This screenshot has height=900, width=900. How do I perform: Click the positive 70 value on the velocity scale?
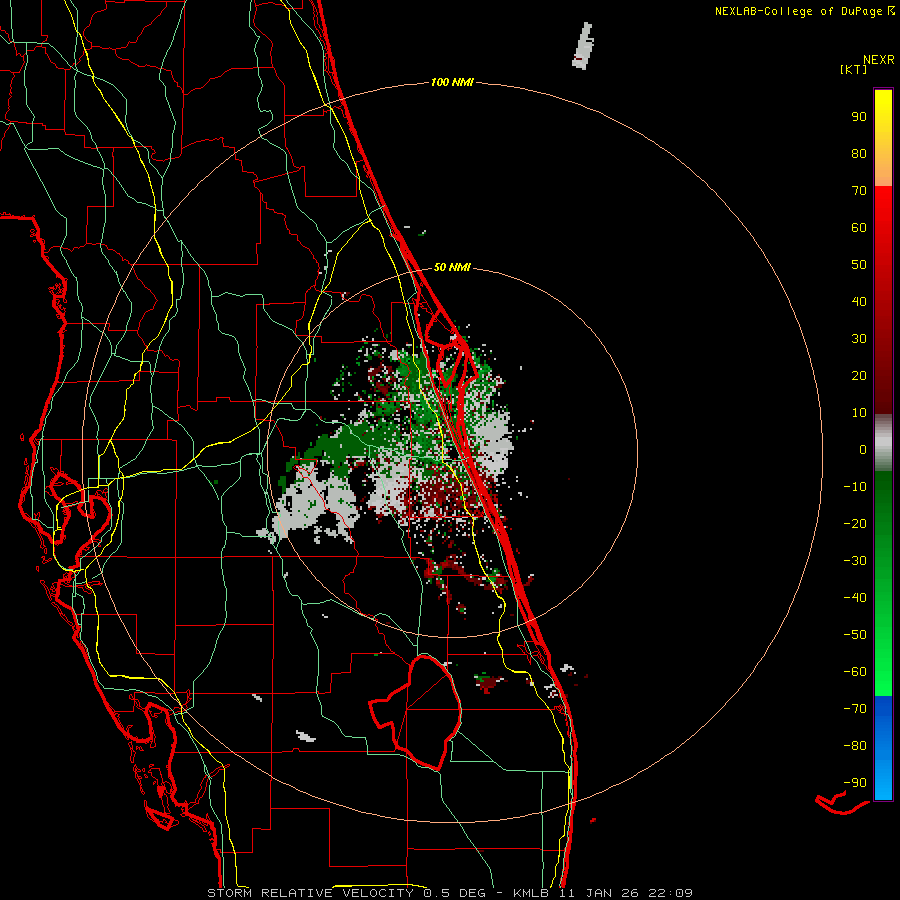coord(859,191)
